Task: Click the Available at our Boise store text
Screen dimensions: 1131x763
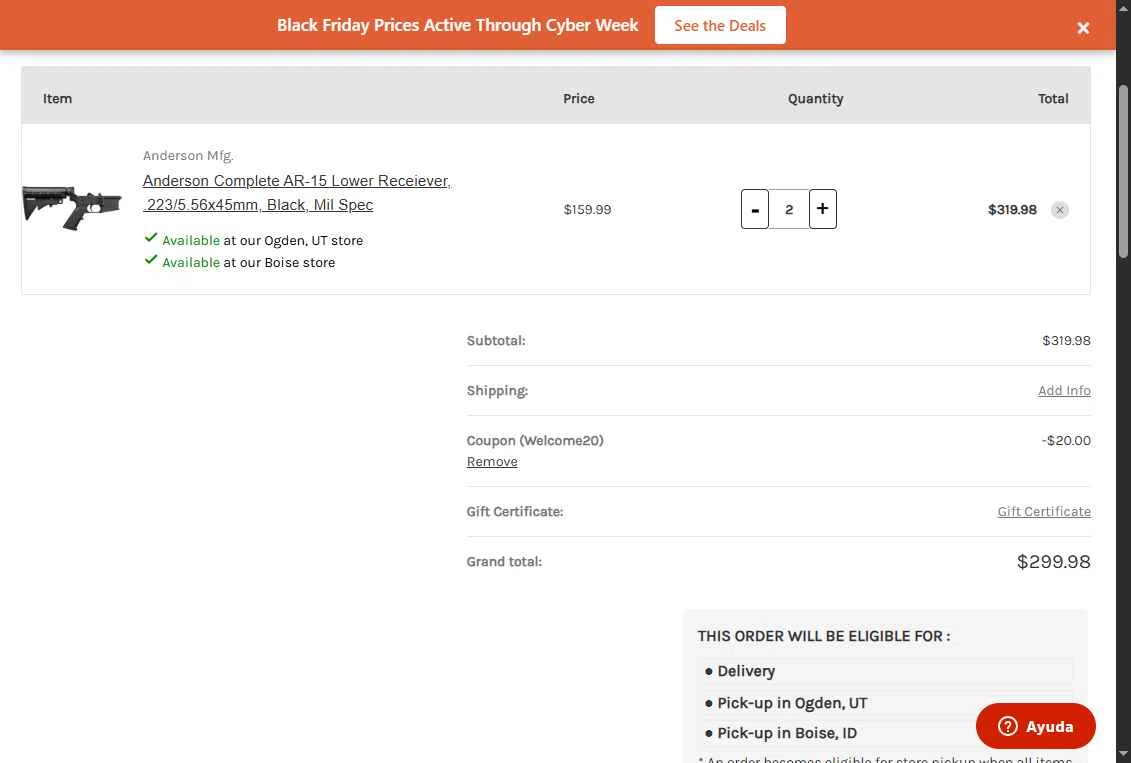Action: click(248, 263)
